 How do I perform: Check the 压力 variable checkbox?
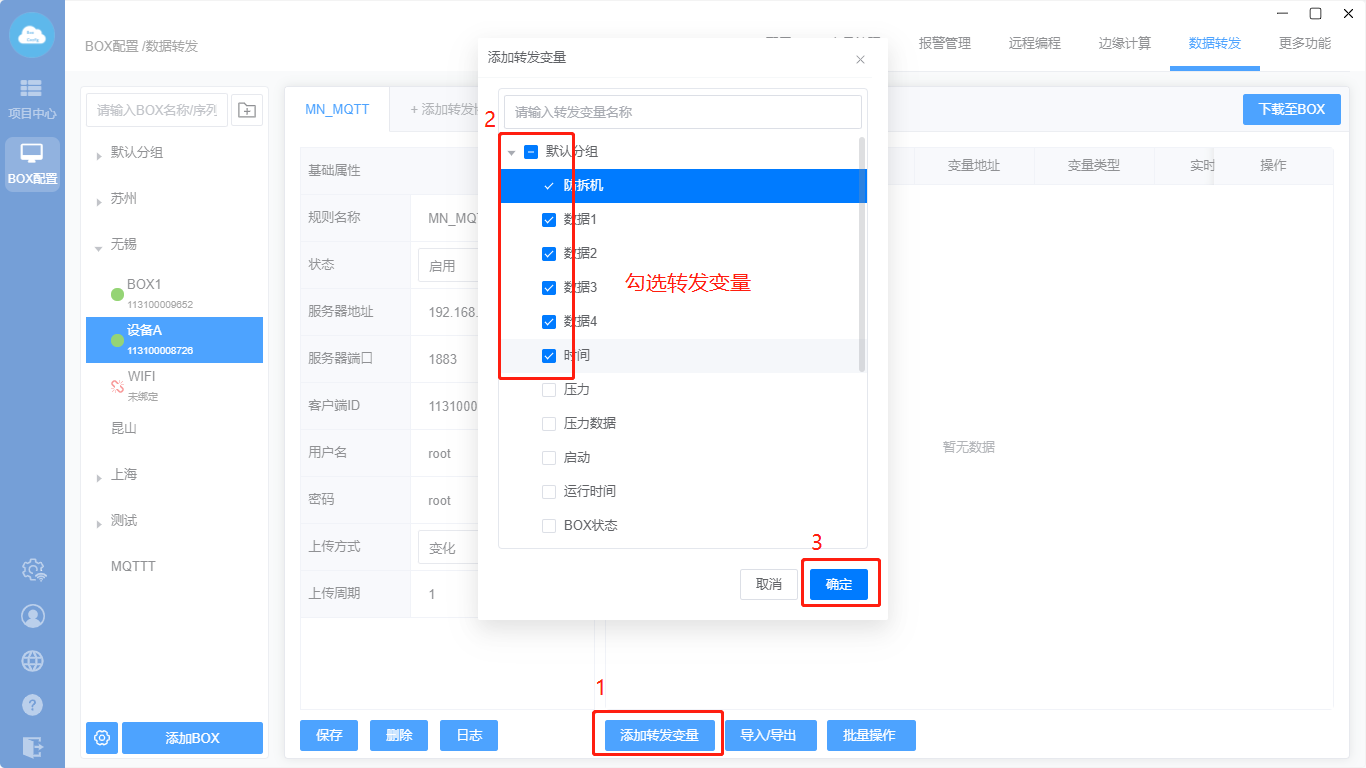coord(548,390)
